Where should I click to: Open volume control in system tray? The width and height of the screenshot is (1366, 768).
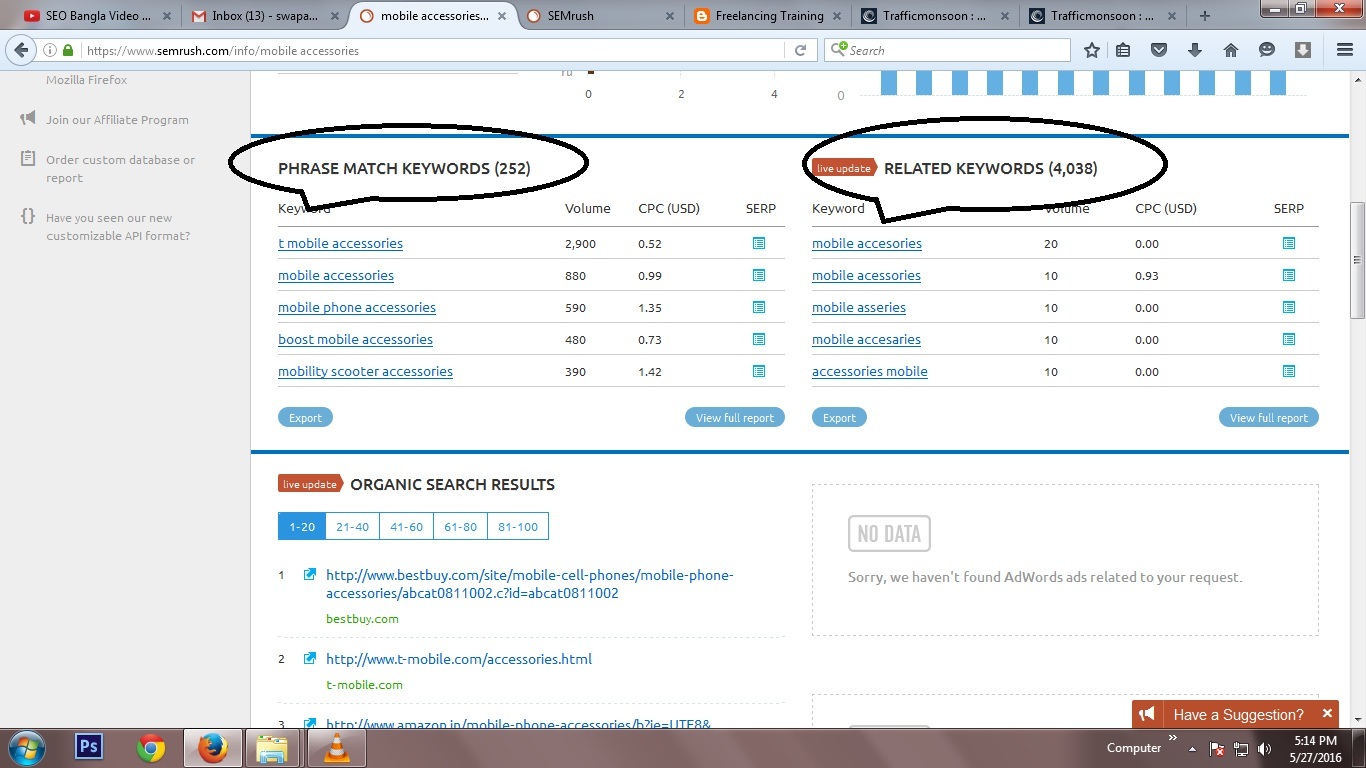(1264, 748)
